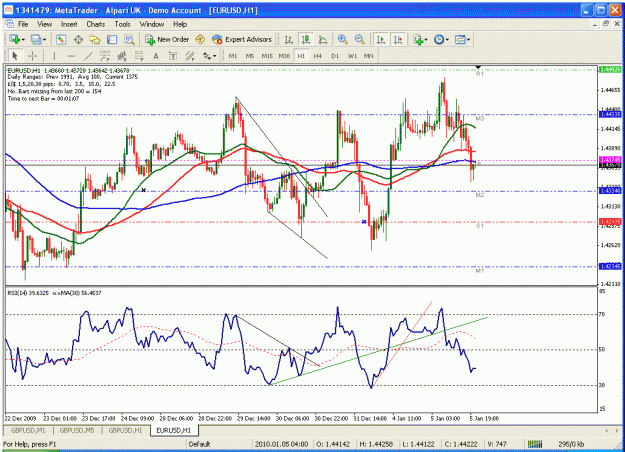Open the View menu
625x452 pixels.
45,24
